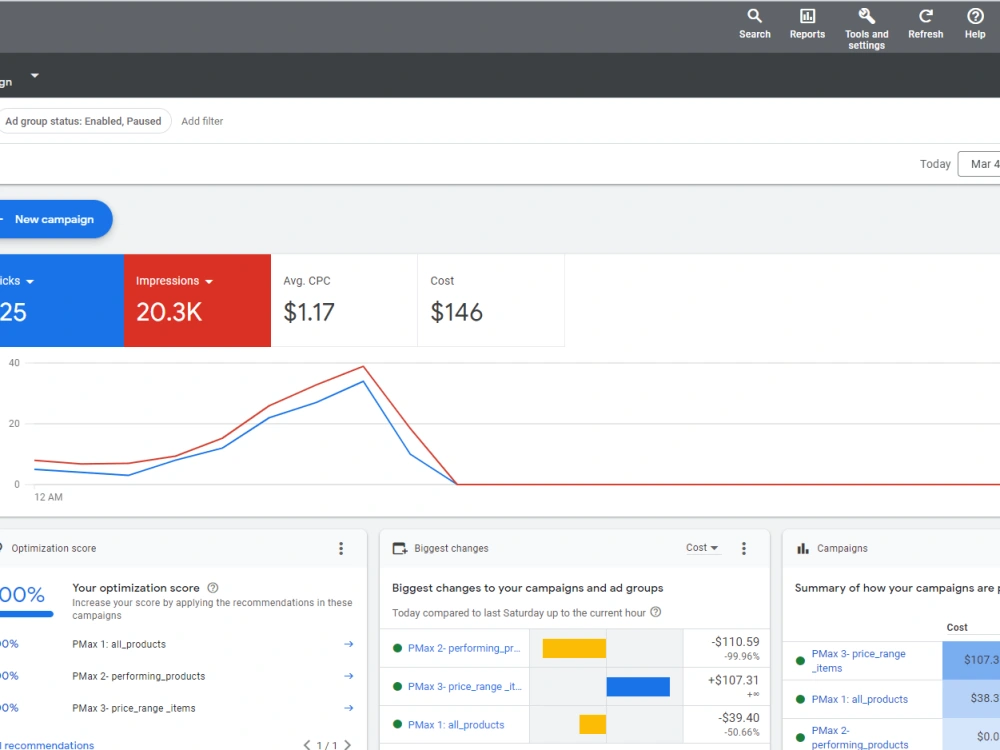The height and width of the screenshot is (750, 1000).
Task: Open the Mar 4 date range picker
Action: click(x=979, y=164)
